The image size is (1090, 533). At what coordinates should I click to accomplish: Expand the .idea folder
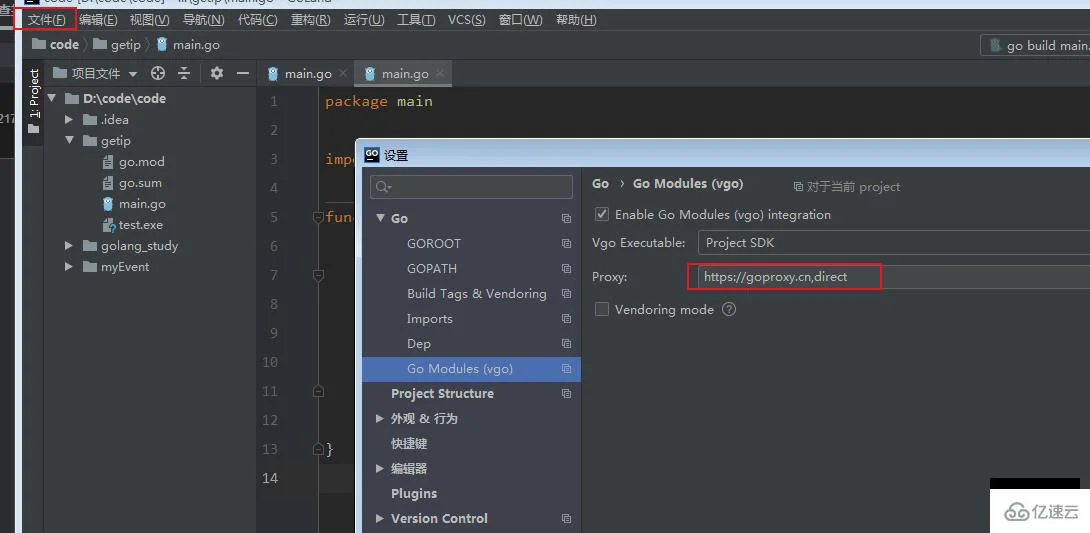[x=69, y=120]
